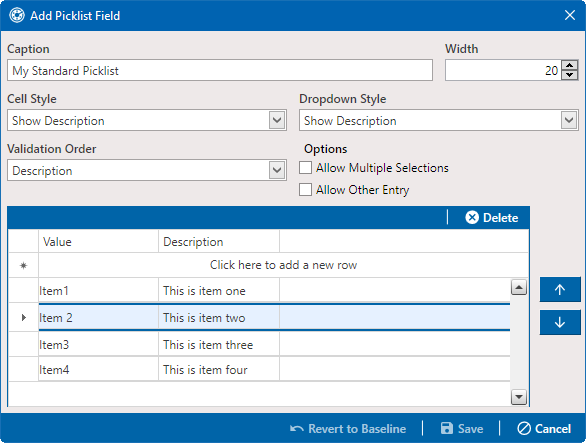Increase the Width with up spinner
586x443 pixels.
tap(570, 65)
